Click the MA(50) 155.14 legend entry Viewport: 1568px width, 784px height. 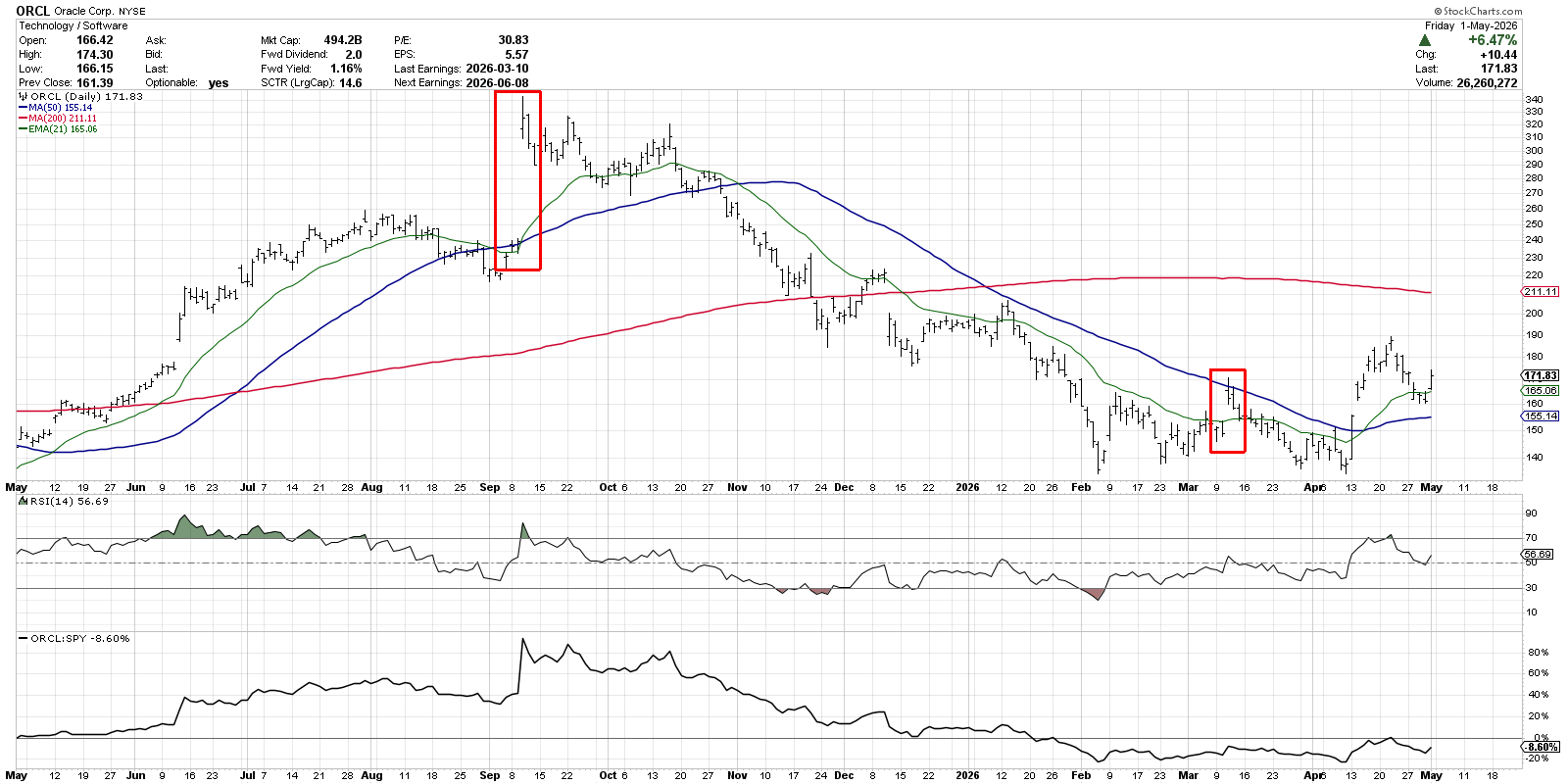click(61, 108)
